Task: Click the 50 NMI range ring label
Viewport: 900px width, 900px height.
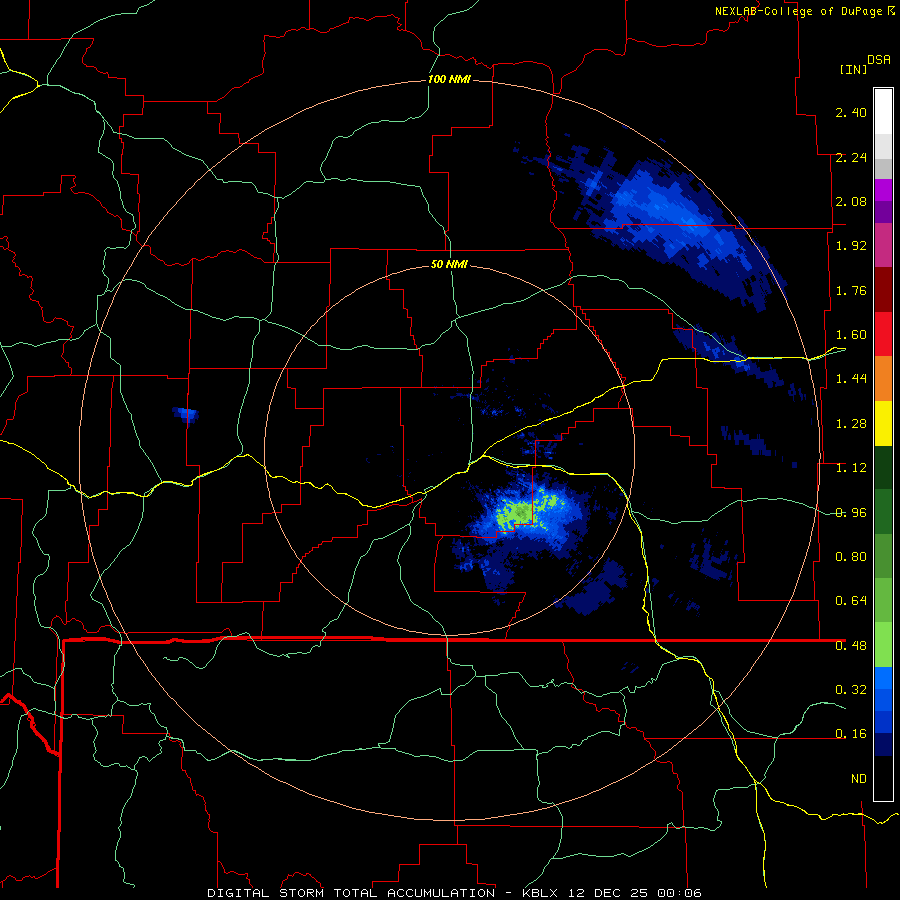Action: 449,264
